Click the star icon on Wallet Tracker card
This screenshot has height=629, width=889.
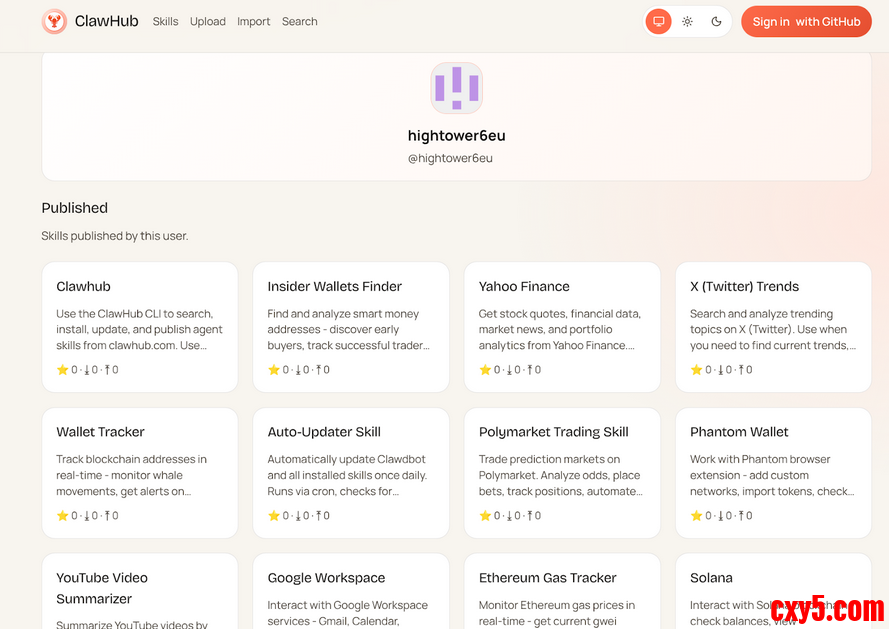63,516
